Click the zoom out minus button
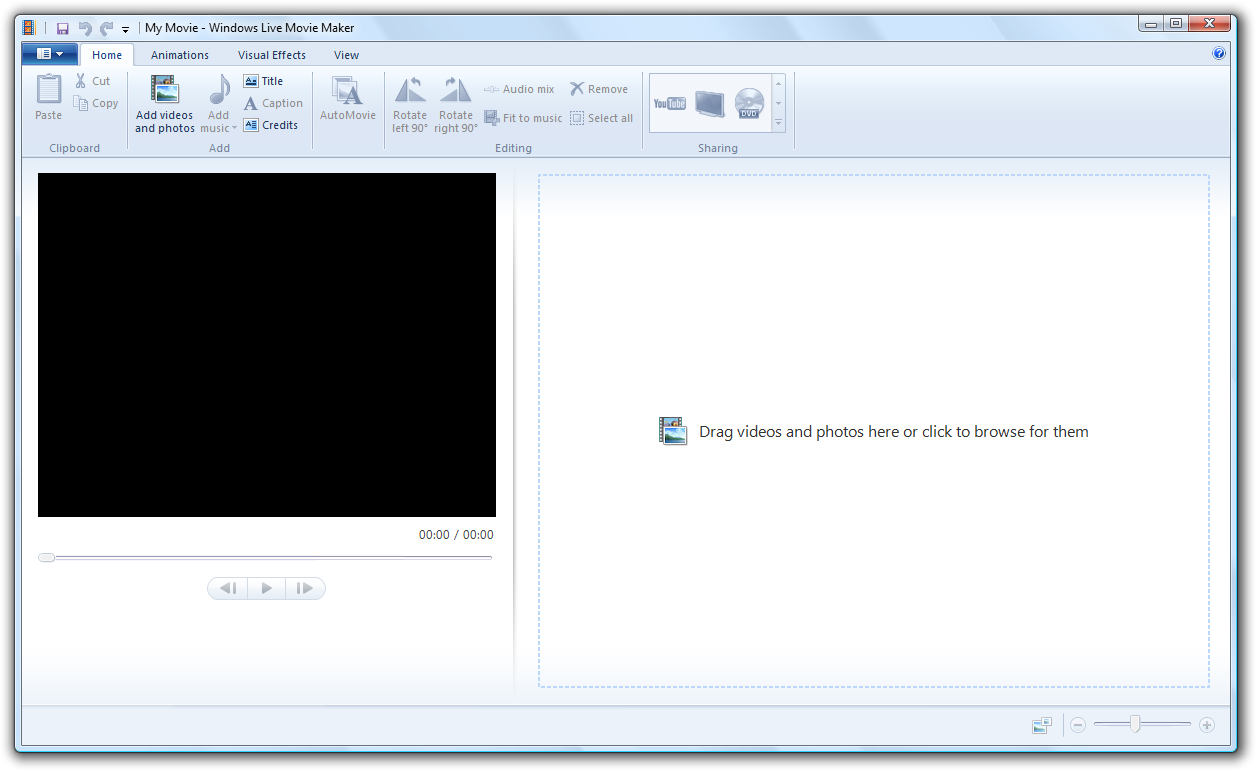This screenshot has width=1256, height=772. tap(1078, 725)
